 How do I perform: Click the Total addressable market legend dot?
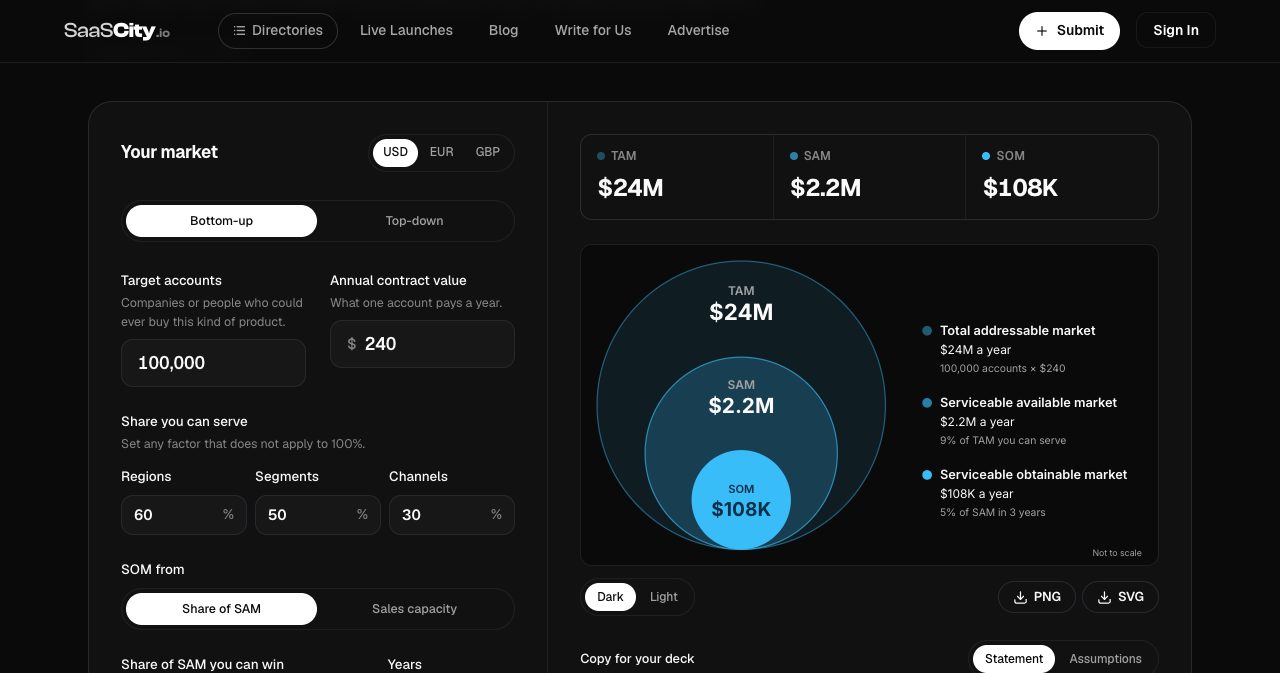coord(927,331)
